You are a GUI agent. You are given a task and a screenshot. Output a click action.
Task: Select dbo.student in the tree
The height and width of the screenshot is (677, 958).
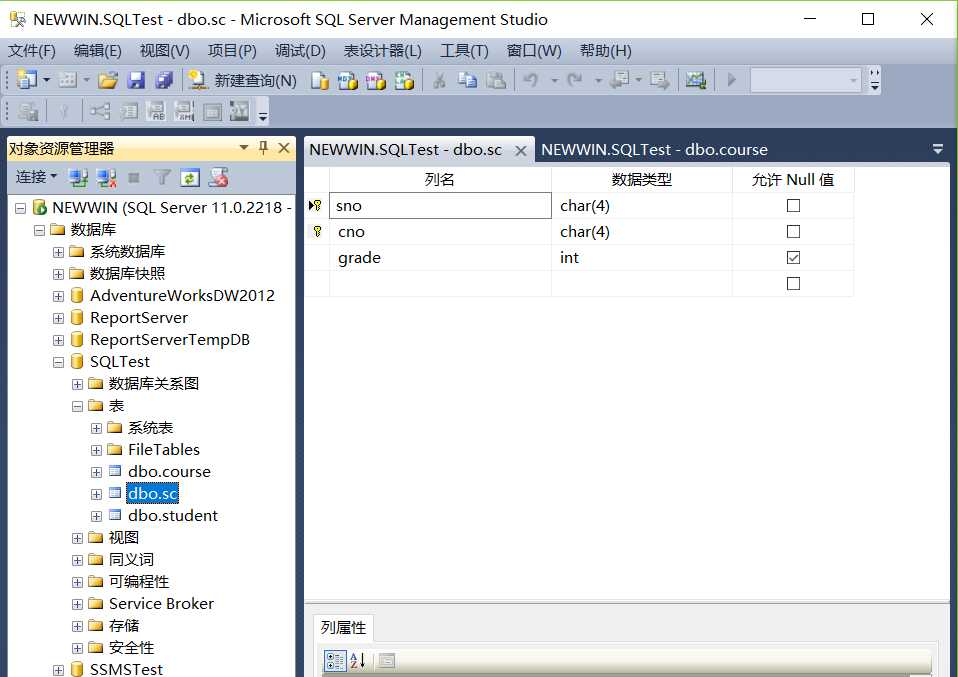click(x=173, y=516)
